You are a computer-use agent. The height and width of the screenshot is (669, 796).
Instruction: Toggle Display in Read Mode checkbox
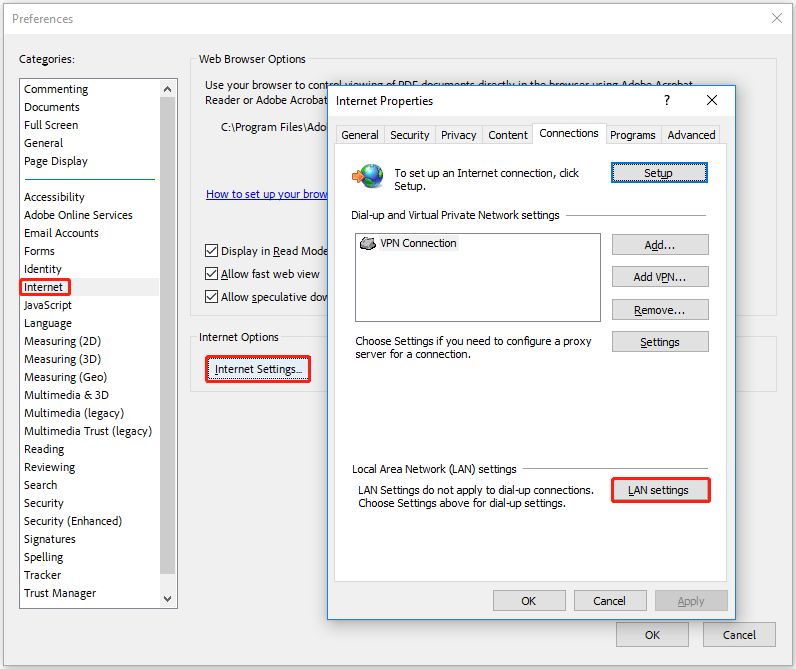(x=211, y=250)
